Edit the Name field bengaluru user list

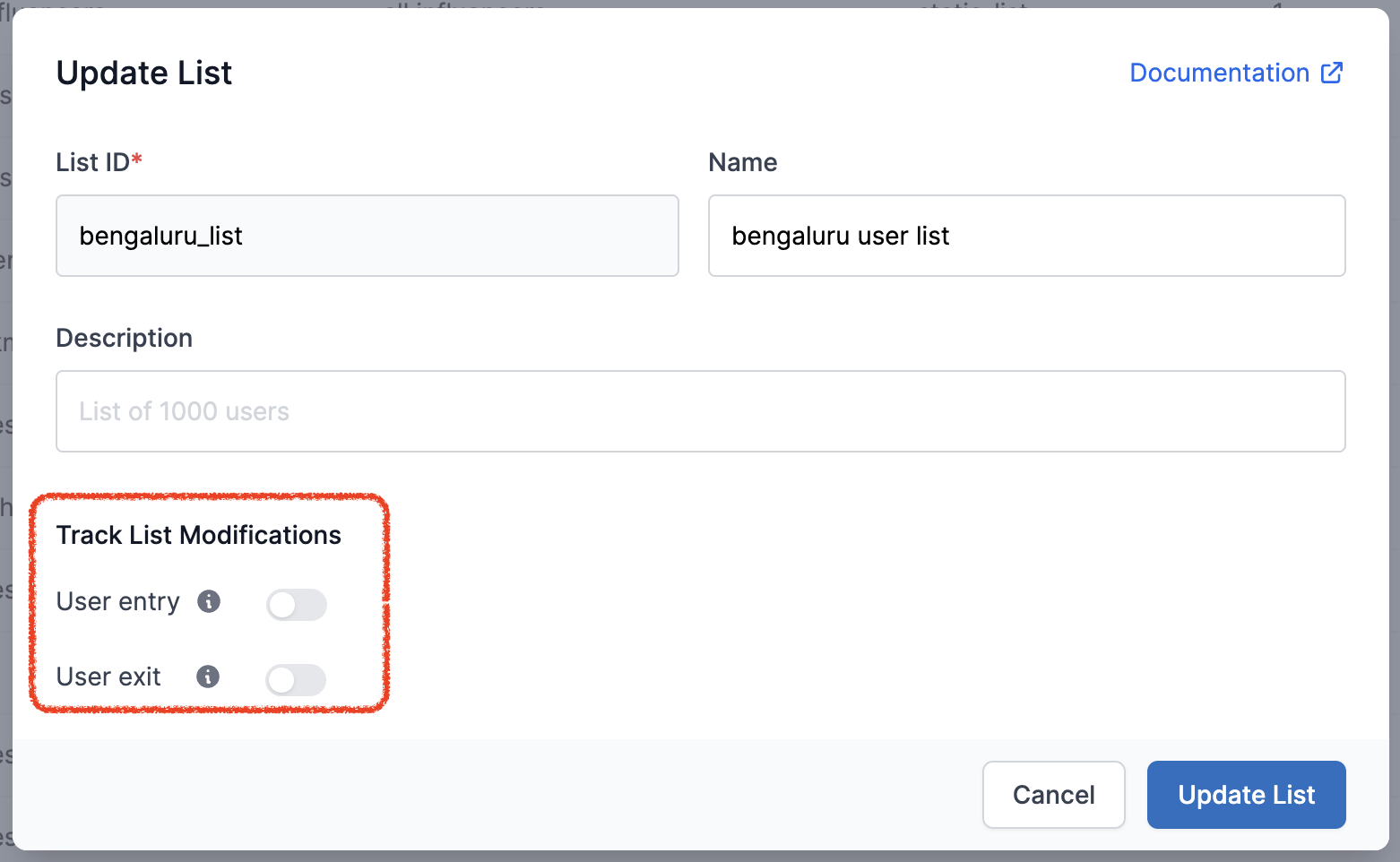1027,236
